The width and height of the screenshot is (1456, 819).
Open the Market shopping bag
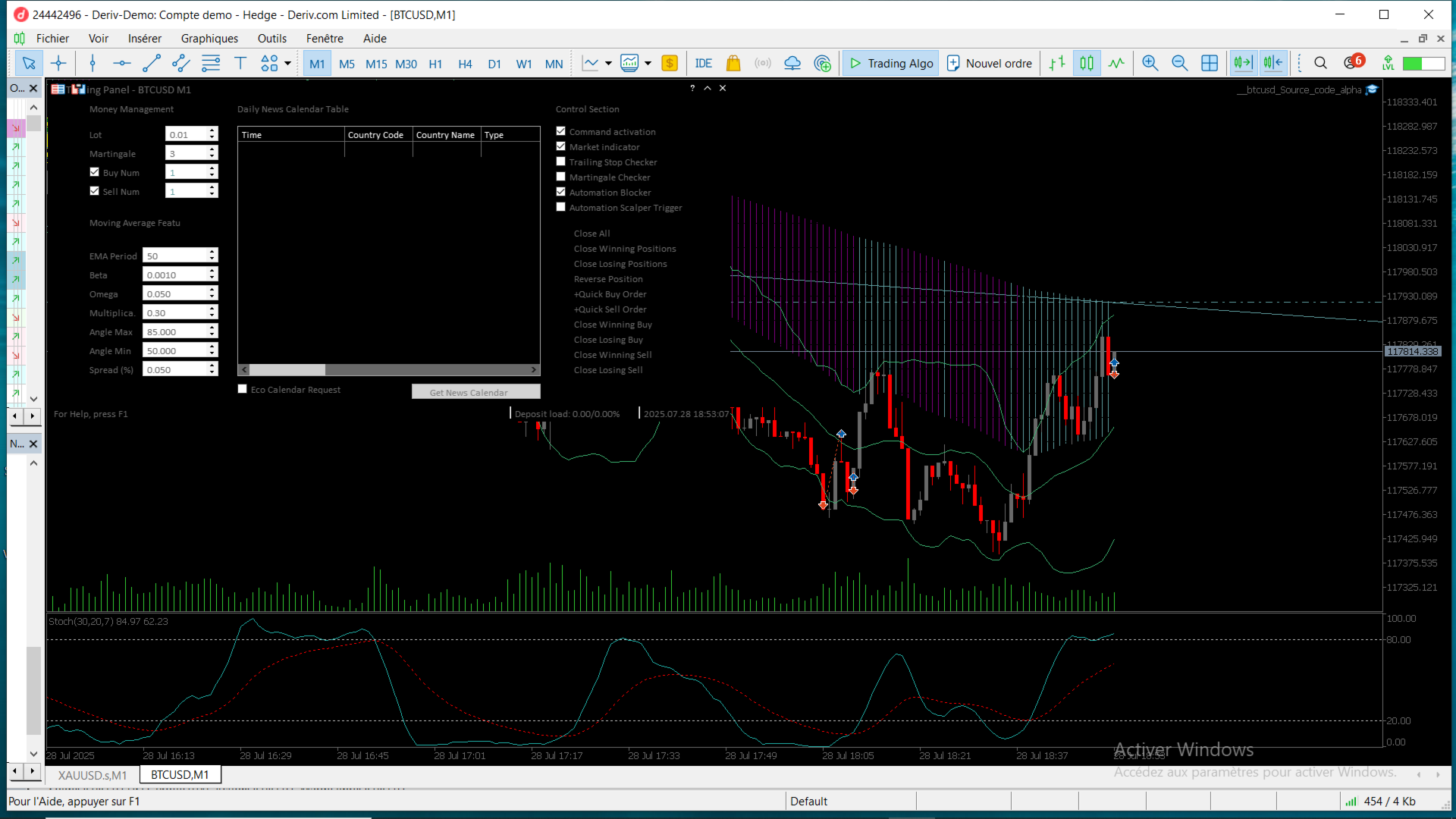(x=733, y=64)
